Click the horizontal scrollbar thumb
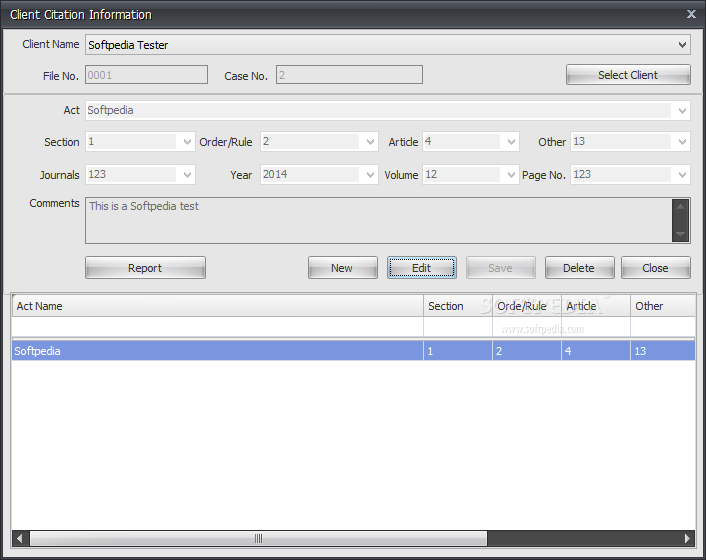Screen dimensions: 706x560 [258, 538]
